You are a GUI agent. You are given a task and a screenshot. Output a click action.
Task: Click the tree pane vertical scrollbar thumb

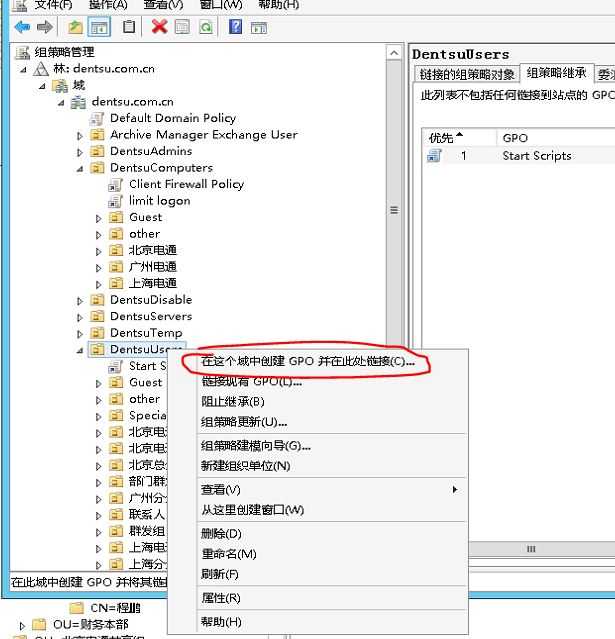[x=394, y=210]
